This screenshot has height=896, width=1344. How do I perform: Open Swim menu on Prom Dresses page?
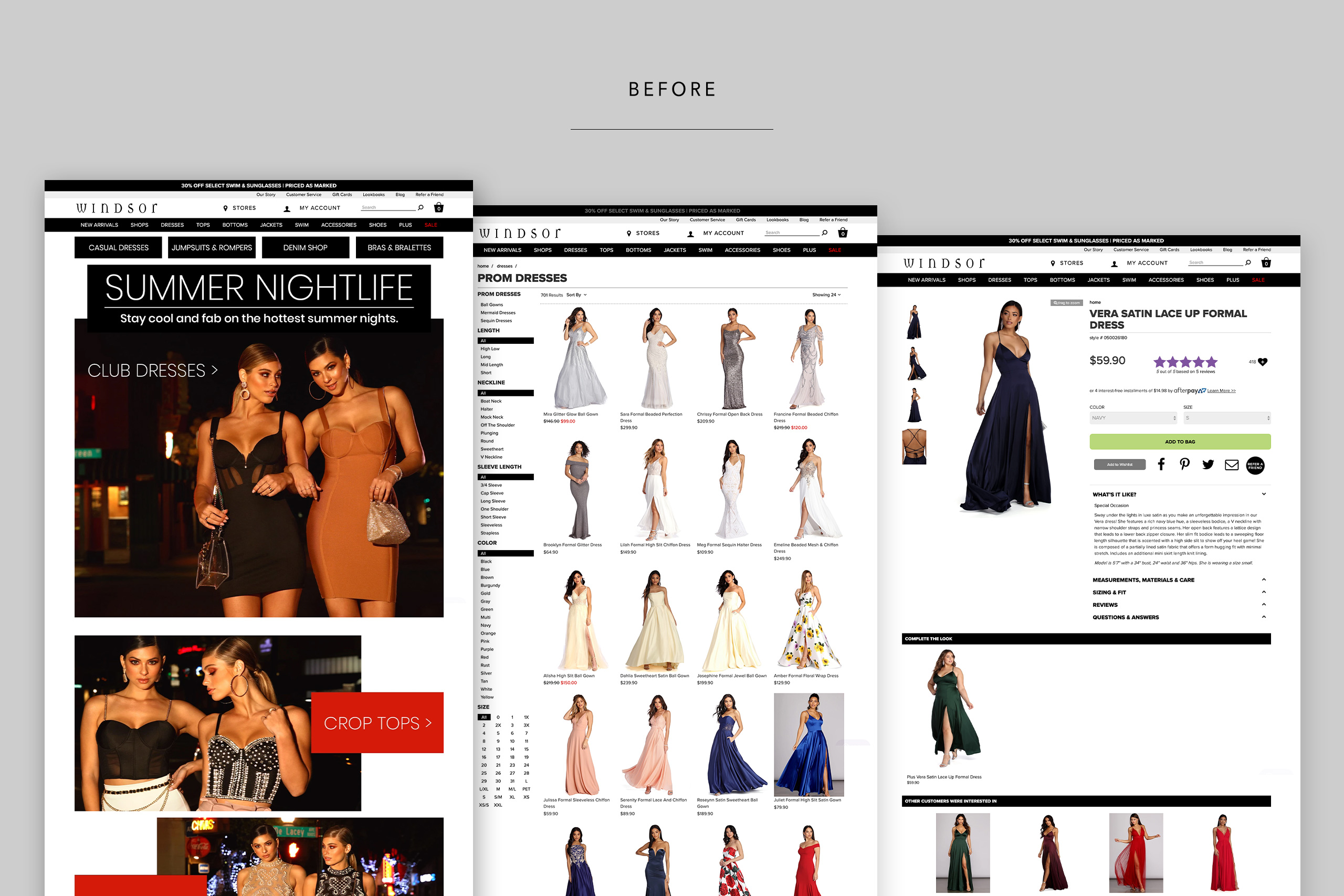pos(705,250)
